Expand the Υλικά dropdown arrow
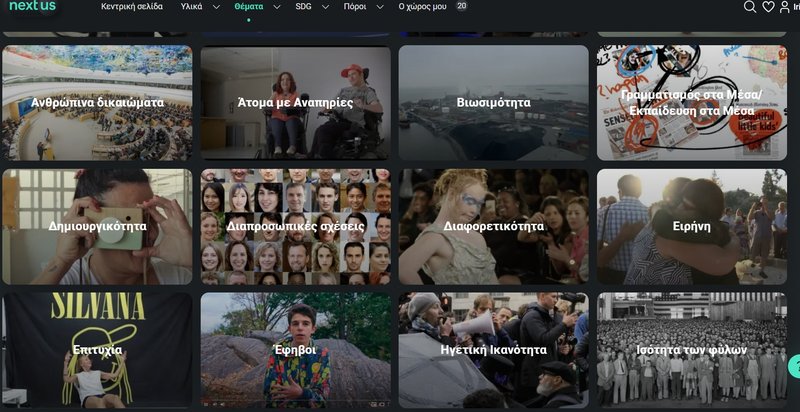The image size is (800, 412). click(x=215, y=7)
